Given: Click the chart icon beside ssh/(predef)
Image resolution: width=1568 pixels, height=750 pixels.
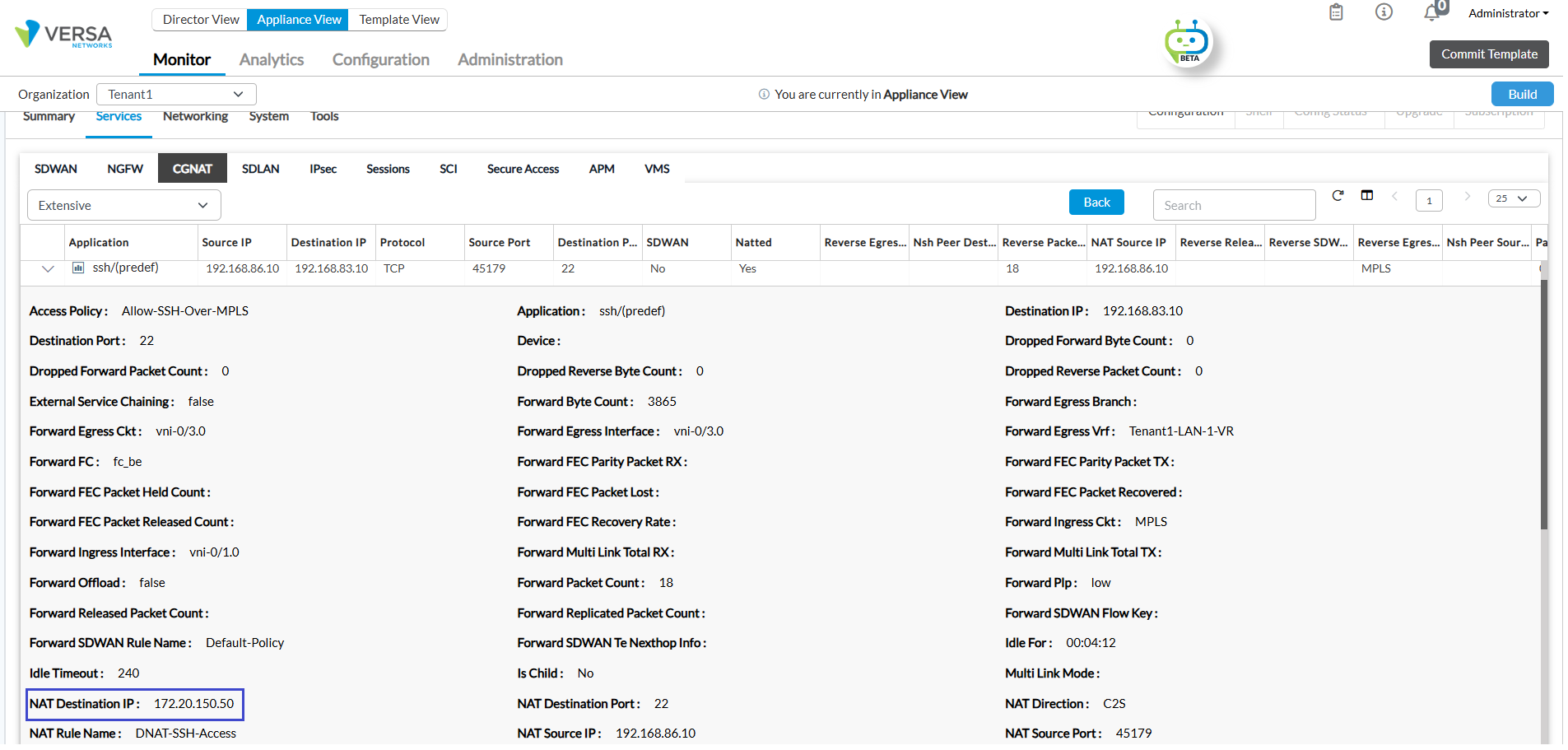Looking at the screenshot, I should pyautogui.click(x=78, y=268).
